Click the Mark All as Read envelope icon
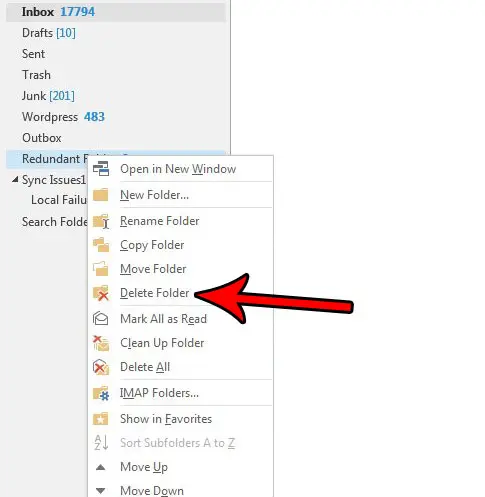Screen dimensions: 485x497 point(101,319)
